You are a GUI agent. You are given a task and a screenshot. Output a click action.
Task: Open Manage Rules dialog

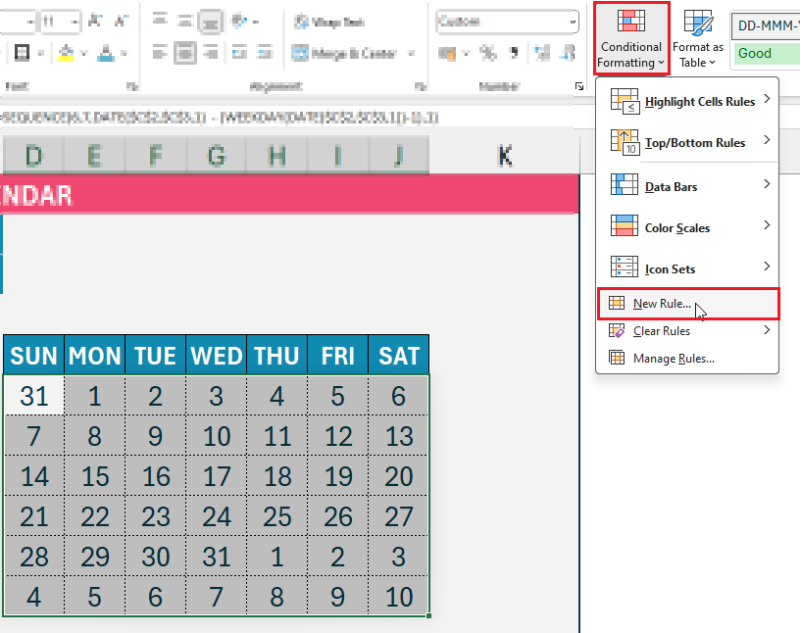tap(673, 358)
